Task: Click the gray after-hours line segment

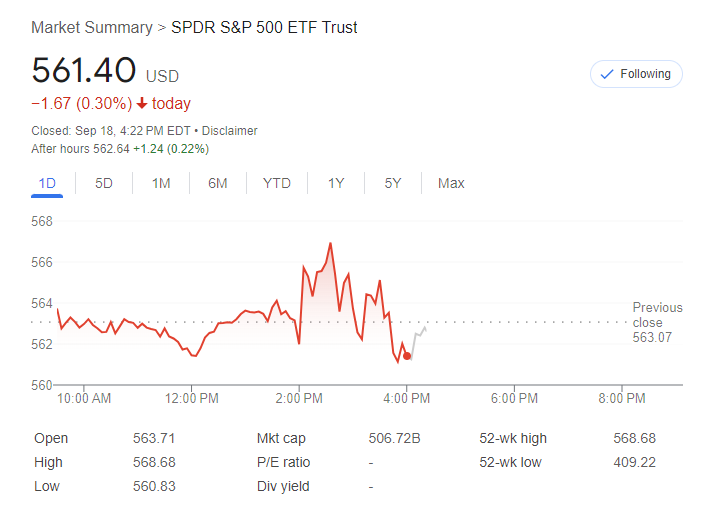Action: pyautogui.click(x=417, y=335)
